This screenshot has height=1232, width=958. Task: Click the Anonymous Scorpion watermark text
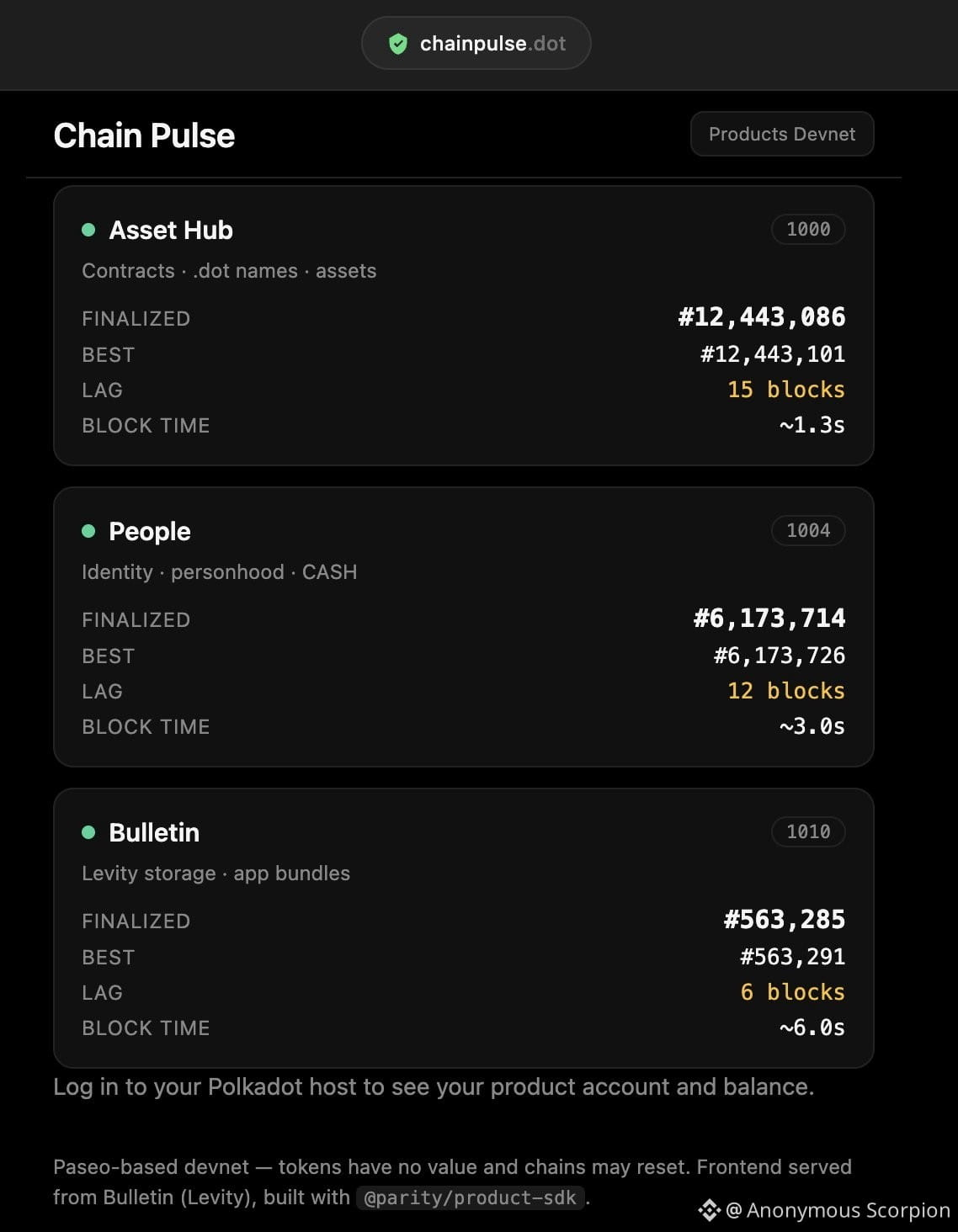[838, 1210]
